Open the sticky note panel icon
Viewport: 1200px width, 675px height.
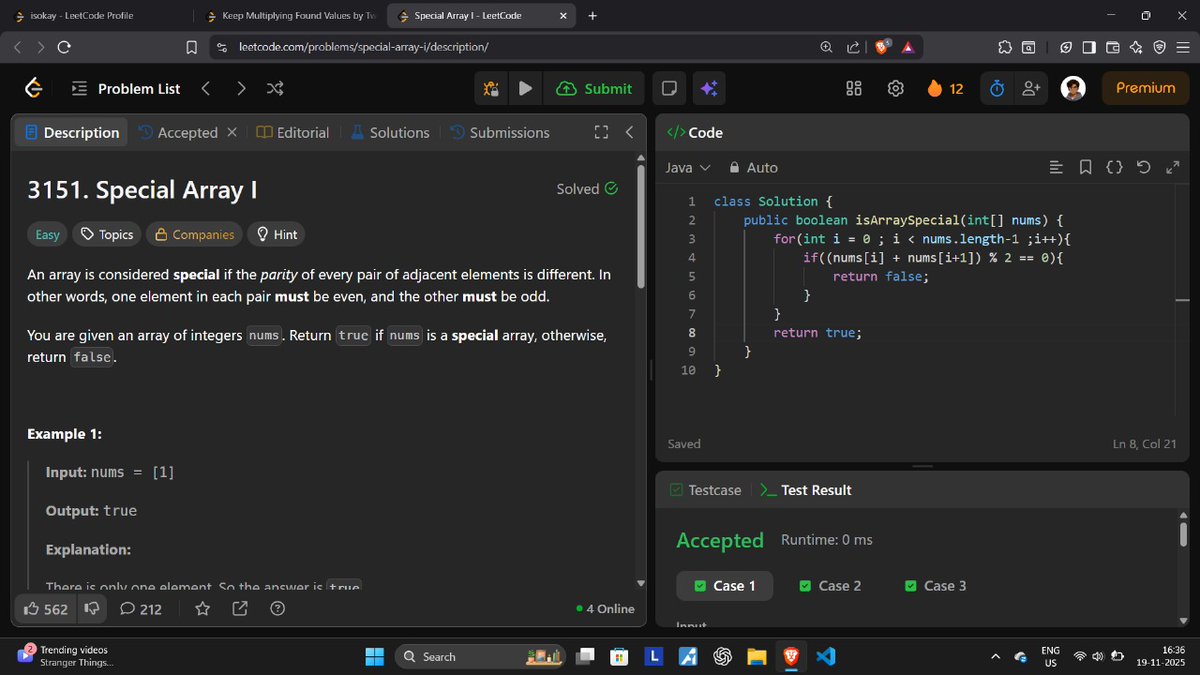tap(668, 88)
